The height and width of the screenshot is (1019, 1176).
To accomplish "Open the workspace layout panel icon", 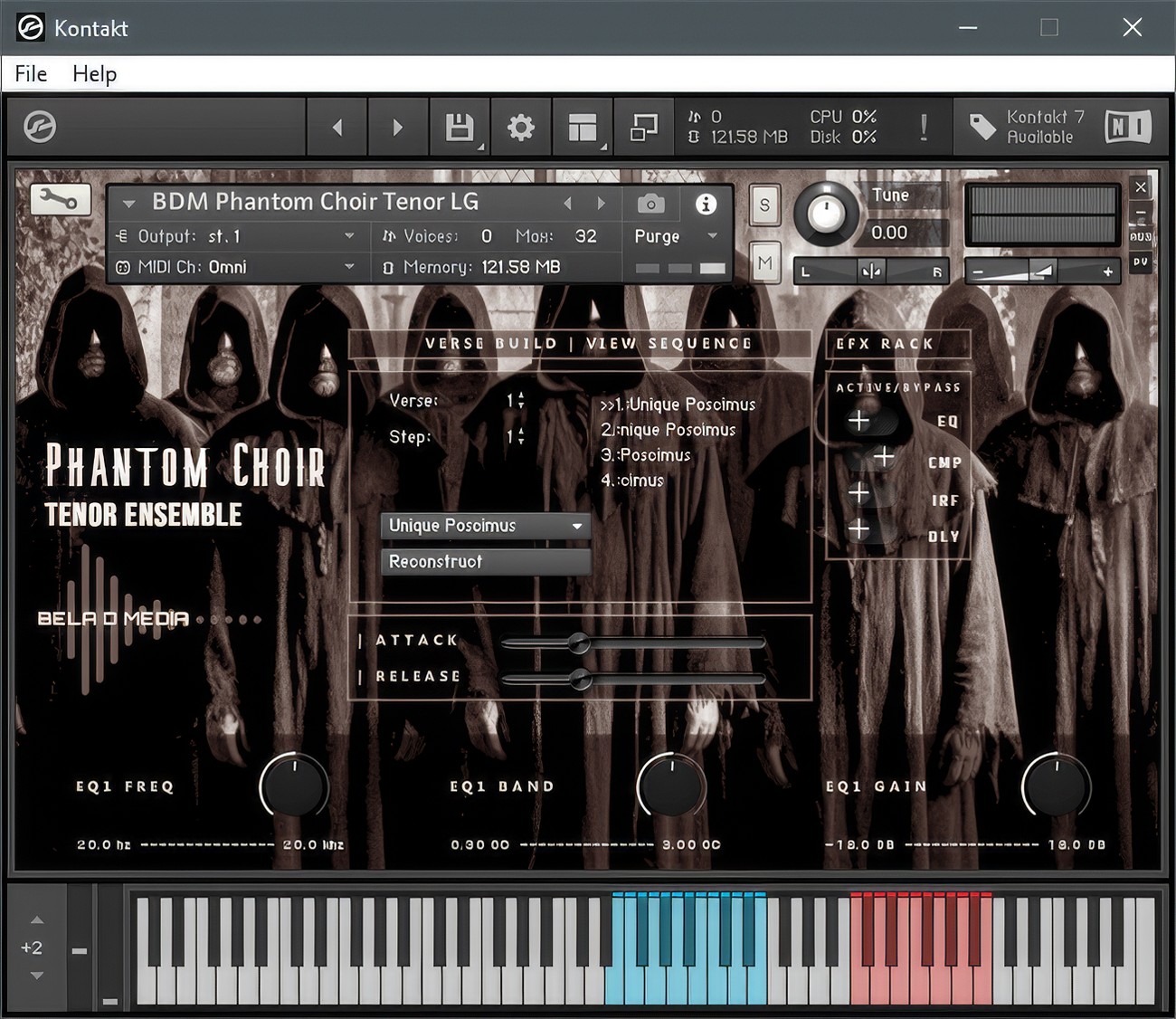I will click(583, 128).
